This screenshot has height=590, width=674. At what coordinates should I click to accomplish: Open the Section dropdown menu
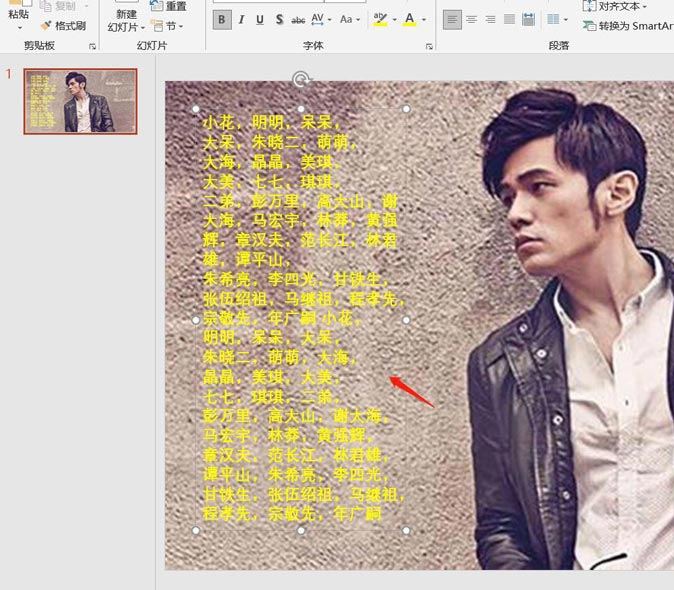(167, 27)
